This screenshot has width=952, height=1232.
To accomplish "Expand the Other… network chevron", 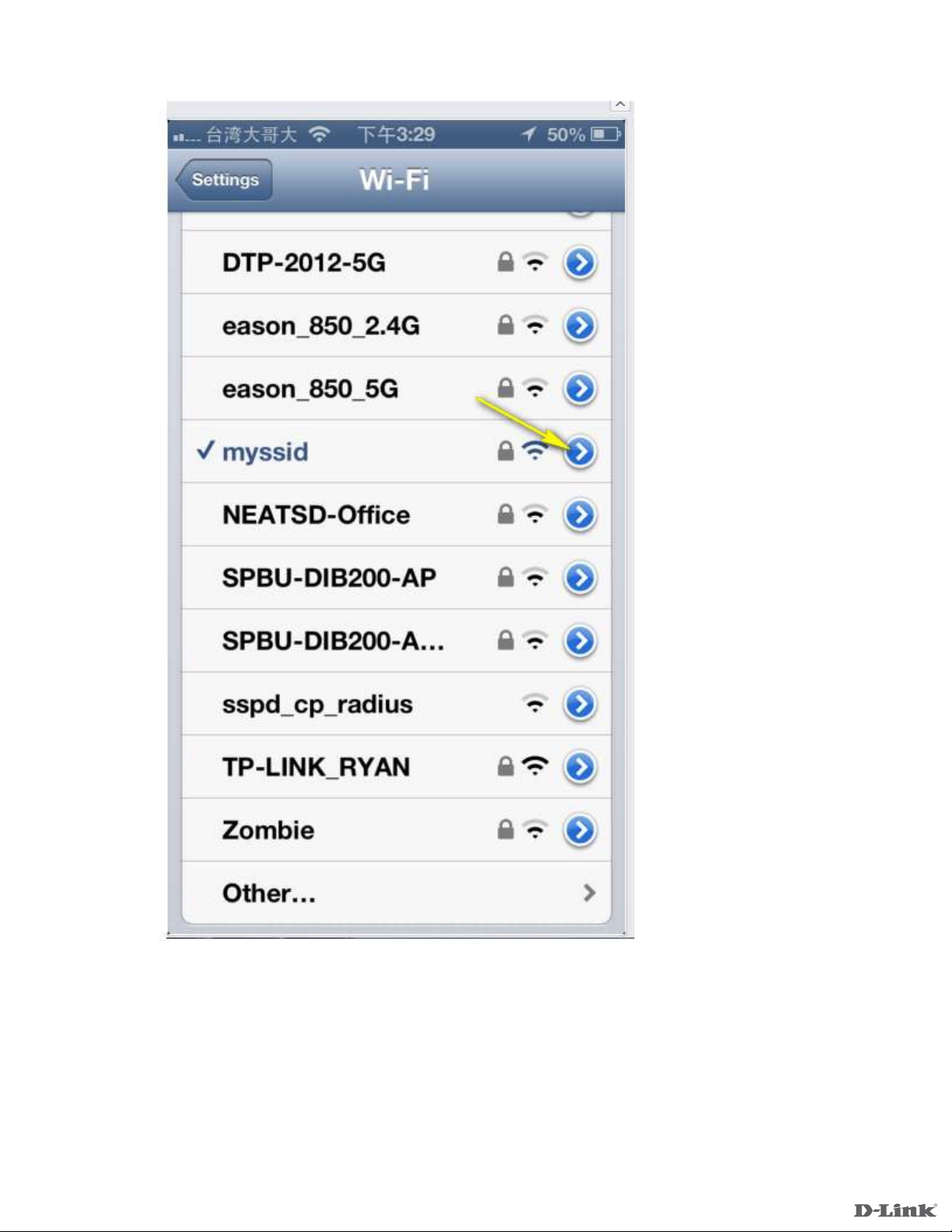I will pos(589,892).
